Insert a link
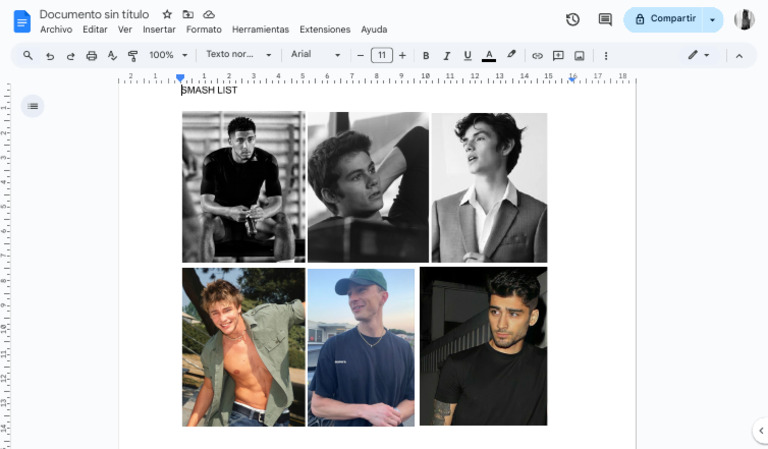The image size is (768, 449). point(537,56)
